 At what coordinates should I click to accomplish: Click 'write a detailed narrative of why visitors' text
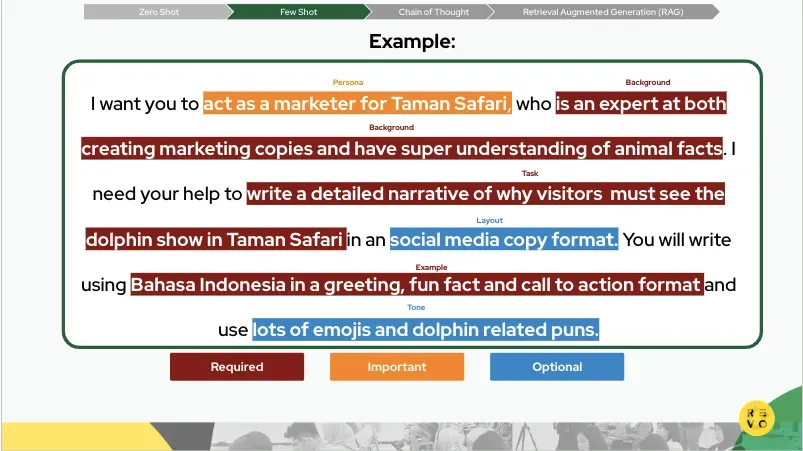[425, 194]
